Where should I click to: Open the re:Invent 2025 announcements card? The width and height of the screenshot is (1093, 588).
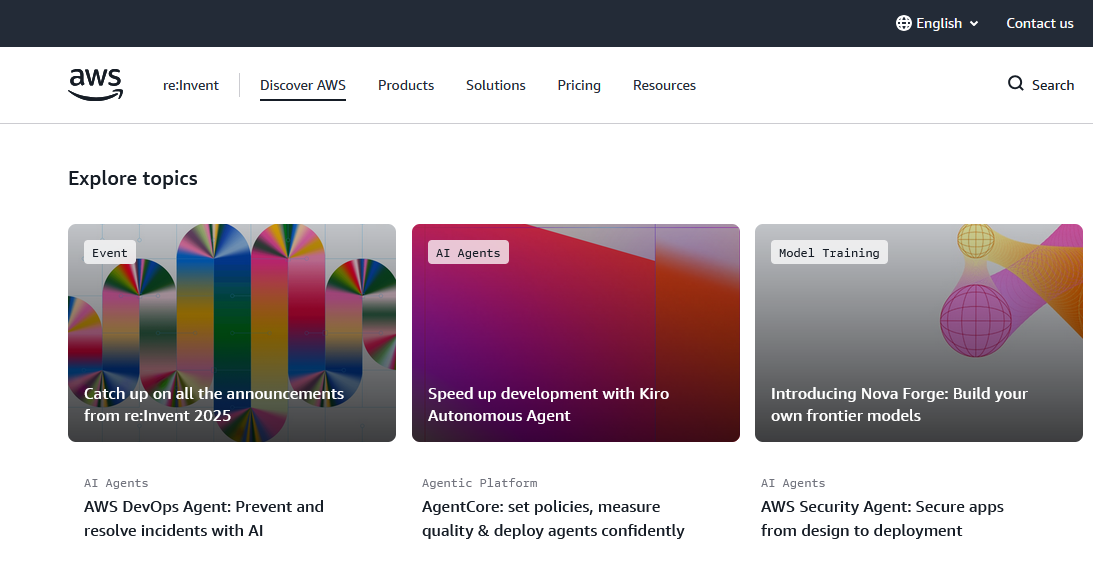click(232, 333)
